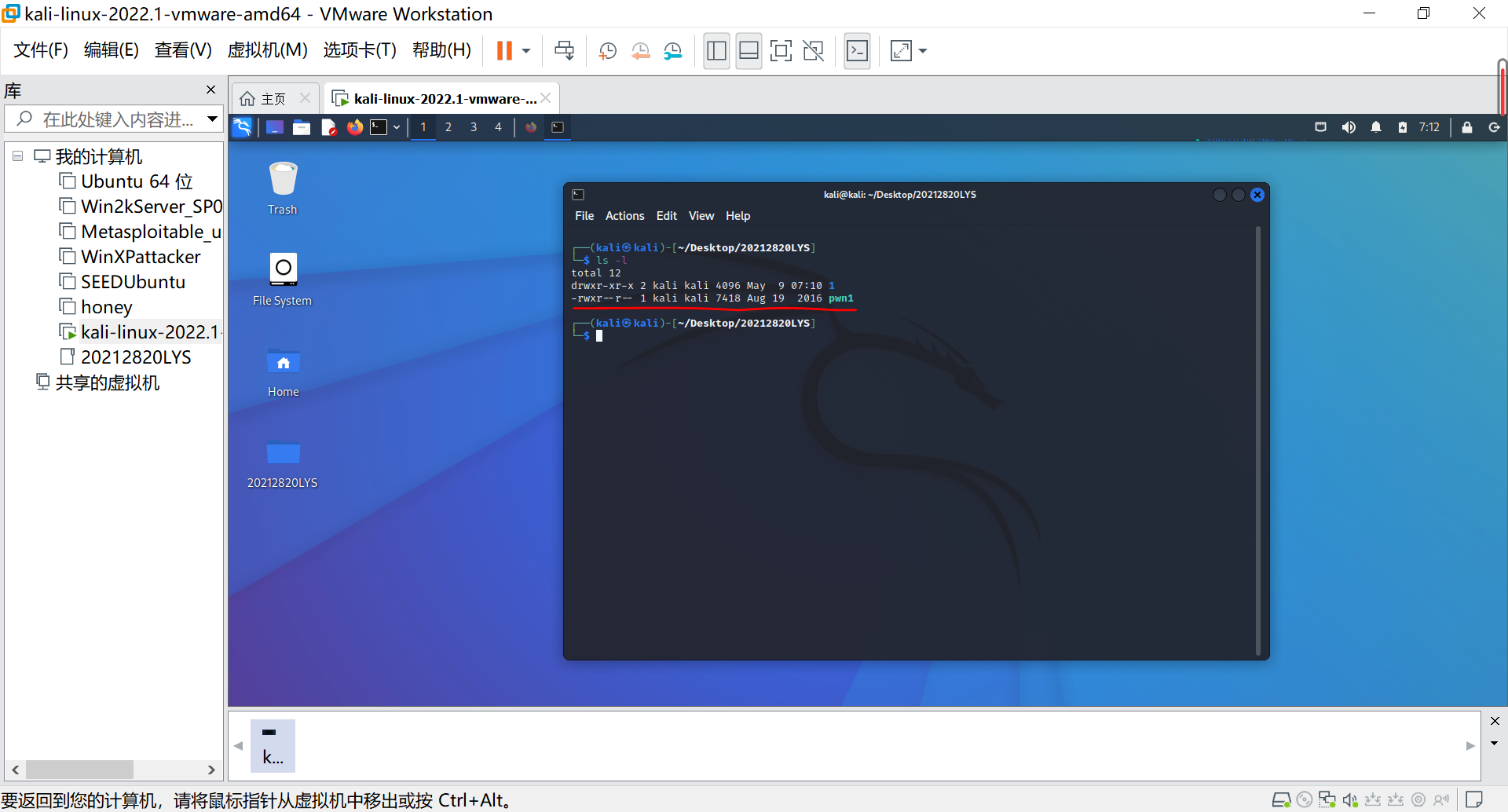The width and height of the screenshot is (1508, 812).
Task: Open the 查看(V) menu
Action: point(183,50)
